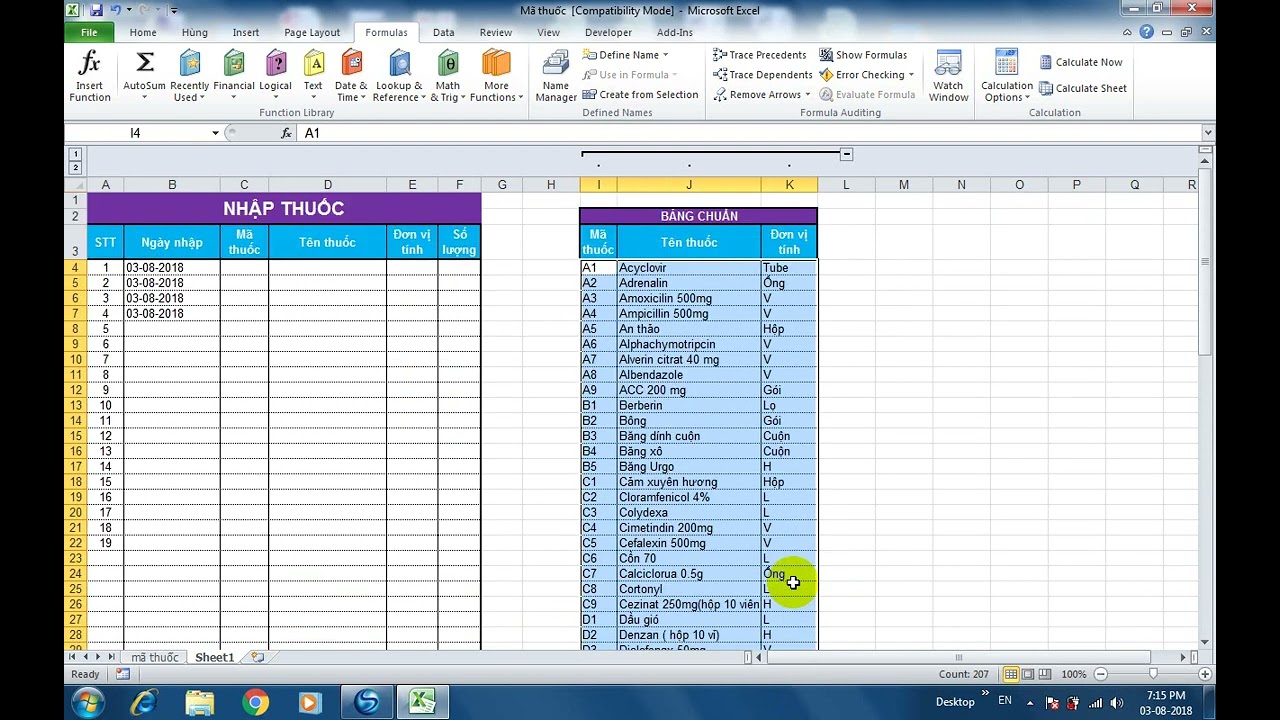This screenshot has height=720, width=1280.
Task: Minimize the ribbon with caret icon
Action: click(1128, 32)
